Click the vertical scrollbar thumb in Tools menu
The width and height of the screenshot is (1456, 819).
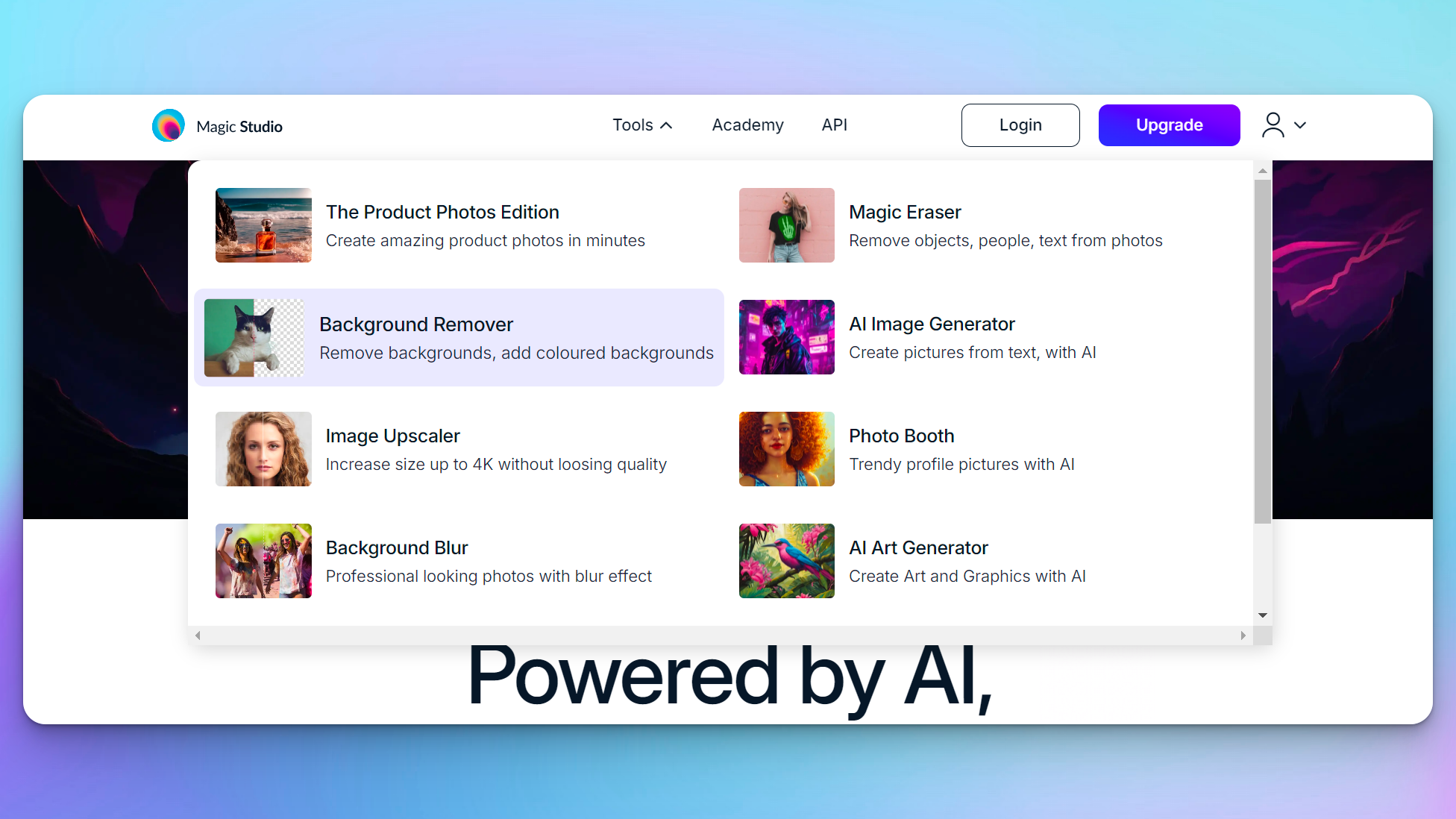pyautogui.click(x=1262, y=351)
